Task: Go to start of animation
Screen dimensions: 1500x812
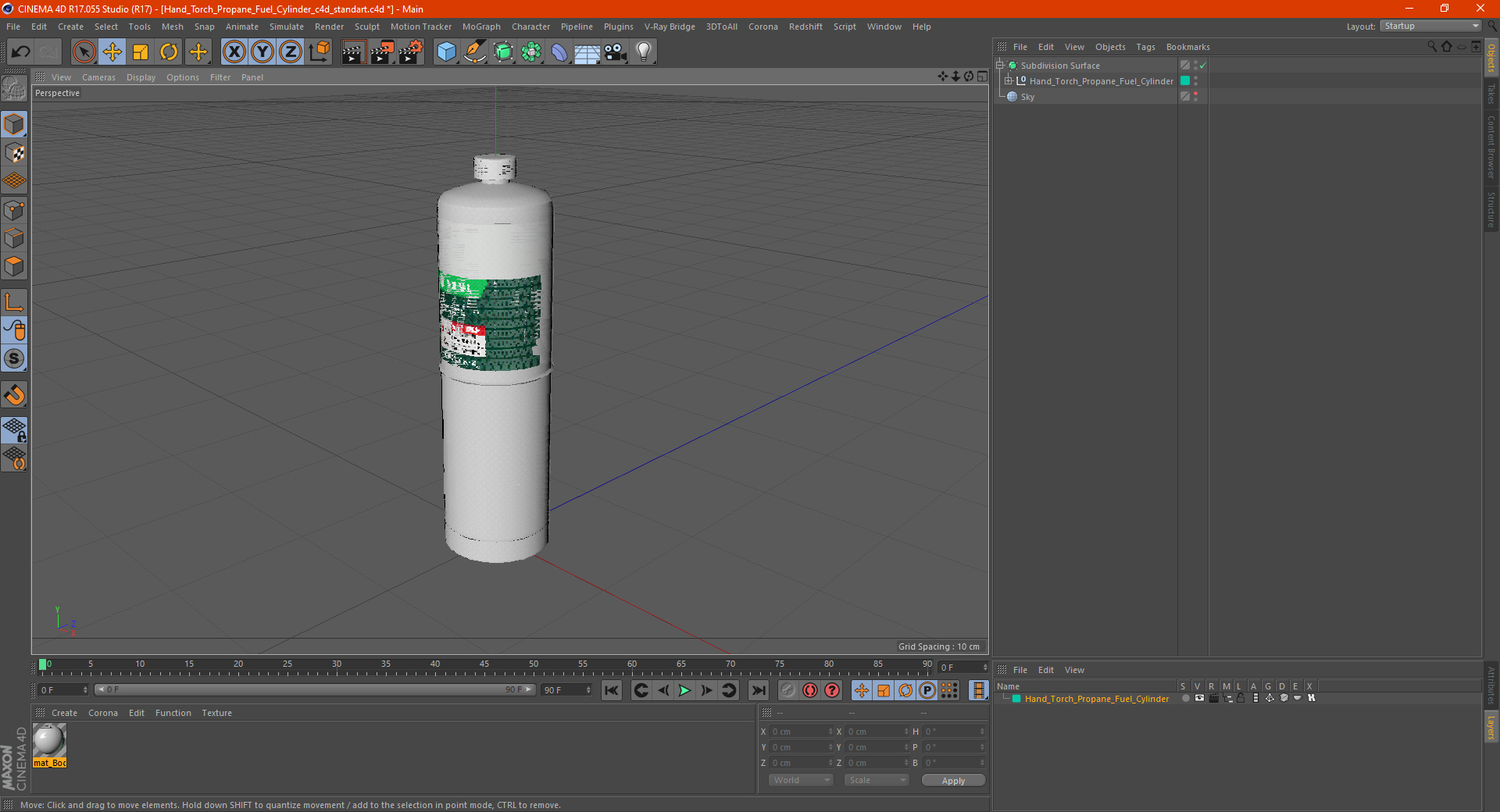Action: (x=612, y=690)
